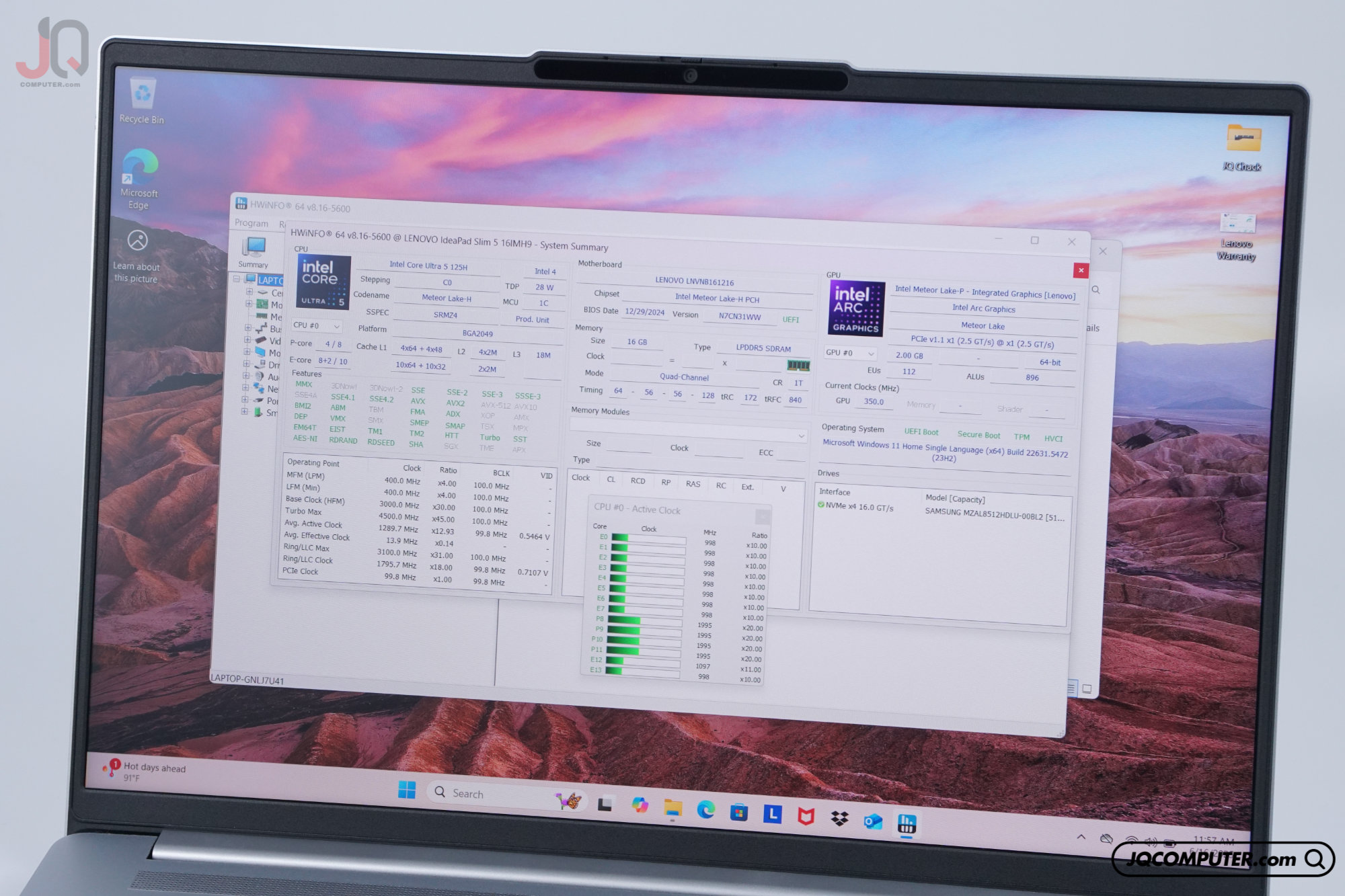Image resolution: width=1345 pixels, height=896 pixels.
Task: Click the red X button above the GPU section
Action: click(x=1081, y=270)
